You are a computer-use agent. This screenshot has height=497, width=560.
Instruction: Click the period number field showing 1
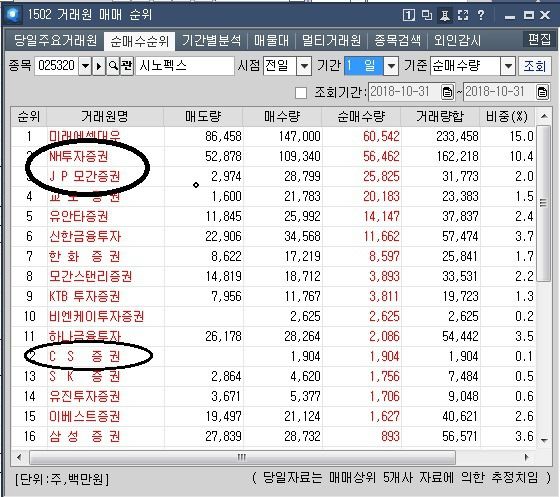point(364,66)
